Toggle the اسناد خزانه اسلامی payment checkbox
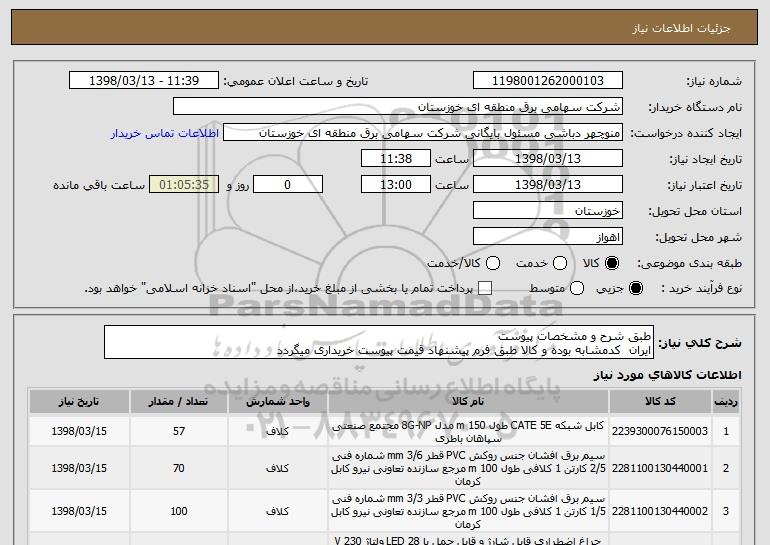770x545 pixels. click(485, 289)
